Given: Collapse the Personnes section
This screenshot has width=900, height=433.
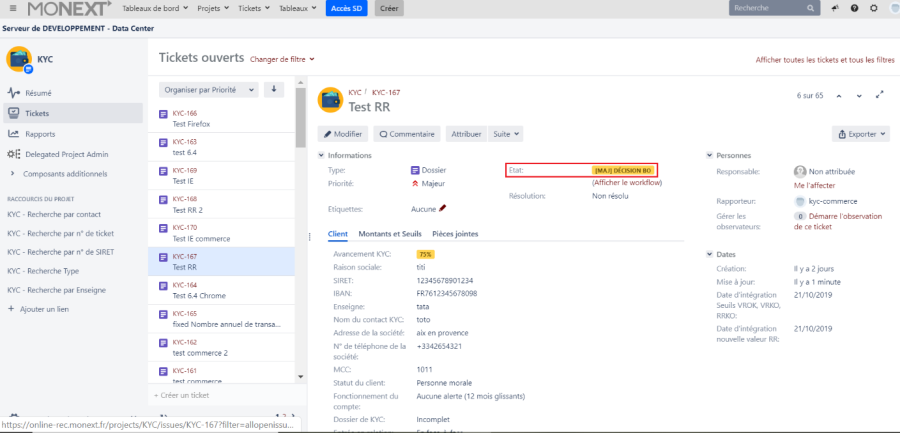Looking at the screenshot, I should coord(709,156).
